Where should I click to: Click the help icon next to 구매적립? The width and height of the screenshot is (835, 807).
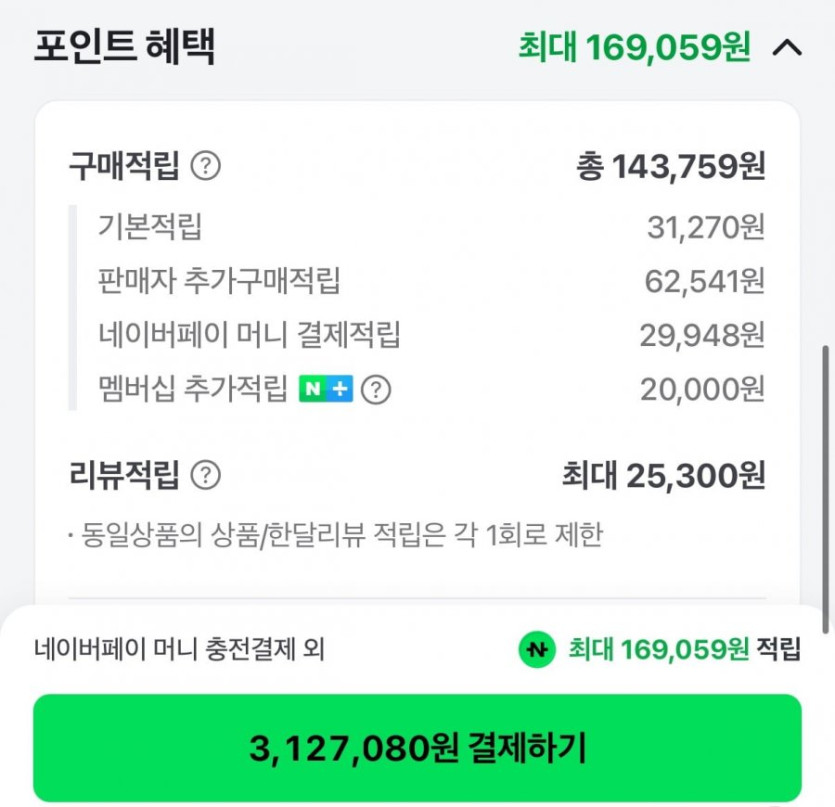point(205,166)
